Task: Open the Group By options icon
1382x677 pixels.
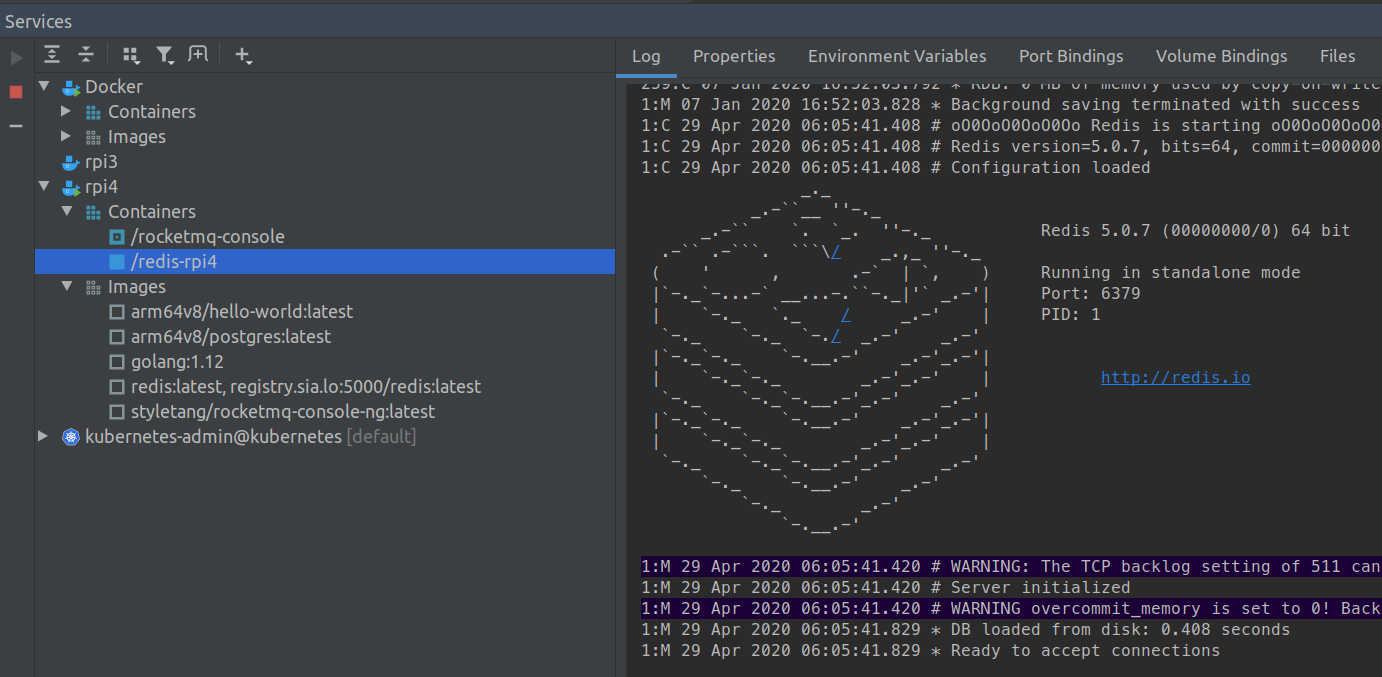Action: point(131,55)
